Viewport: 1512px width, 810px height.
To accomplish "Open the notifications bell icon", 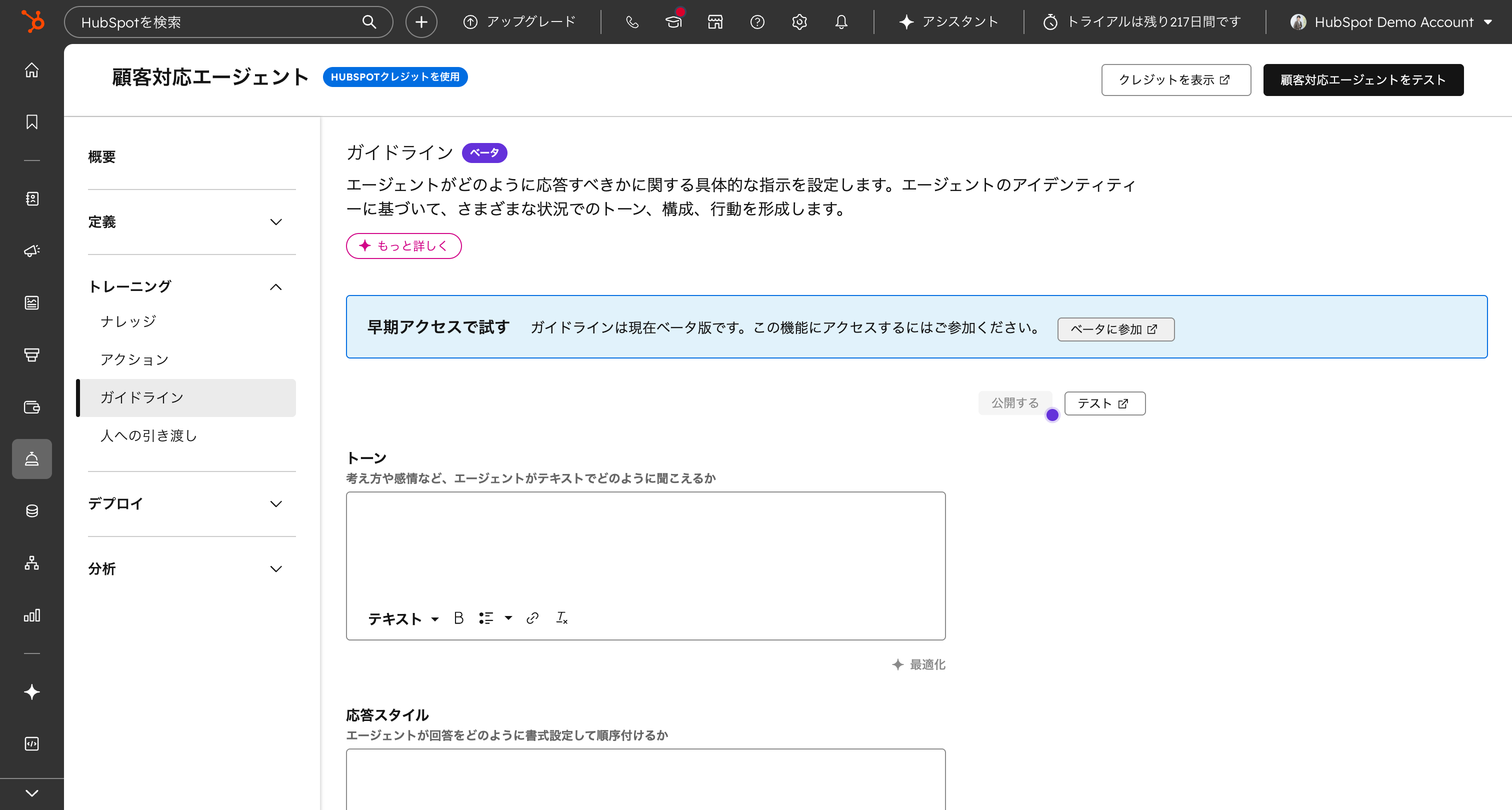I will (x=841, y=21).
